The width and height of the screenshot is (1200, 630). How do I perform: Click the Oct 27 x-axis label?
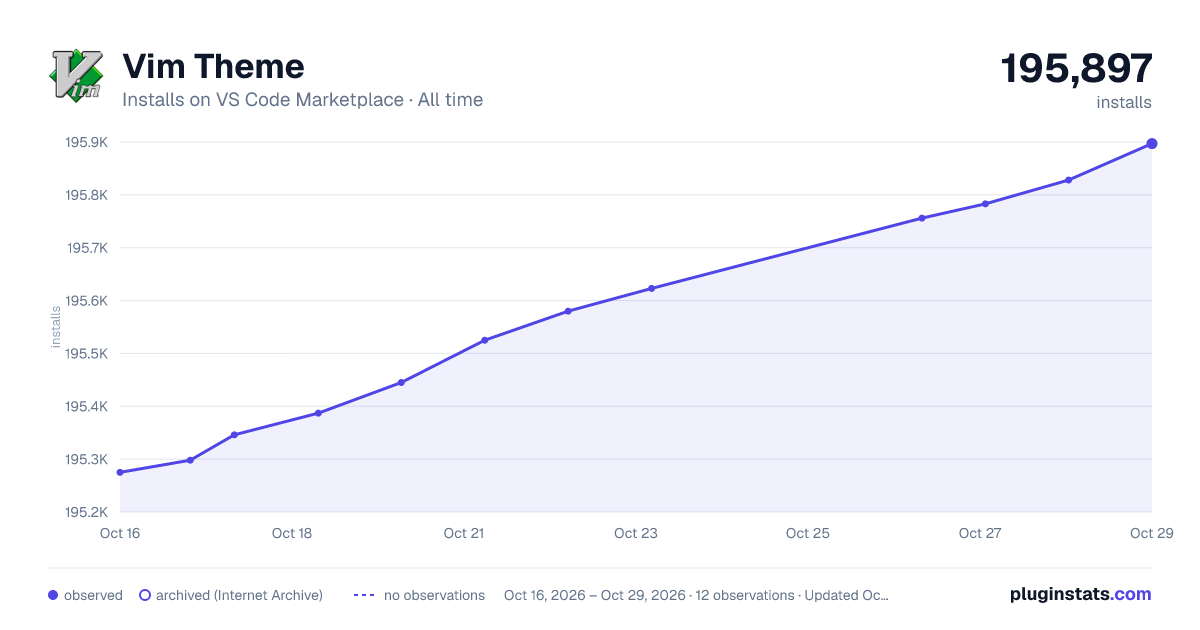pyautogui.click(x=980, y=533)
